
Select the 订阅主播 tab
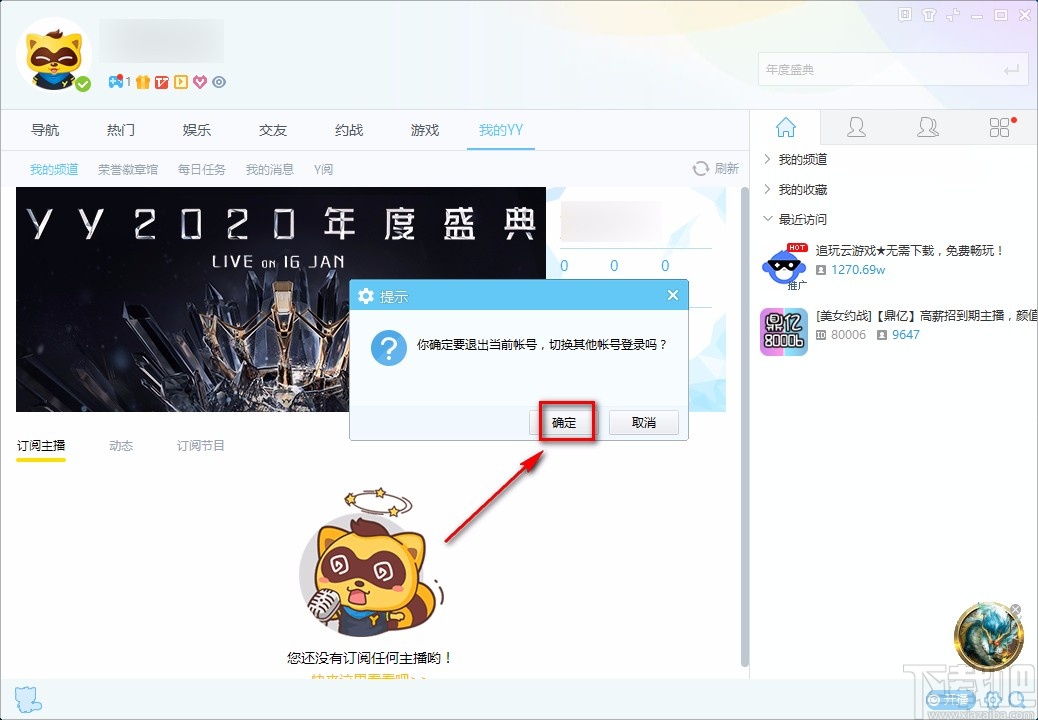point(41,445)
